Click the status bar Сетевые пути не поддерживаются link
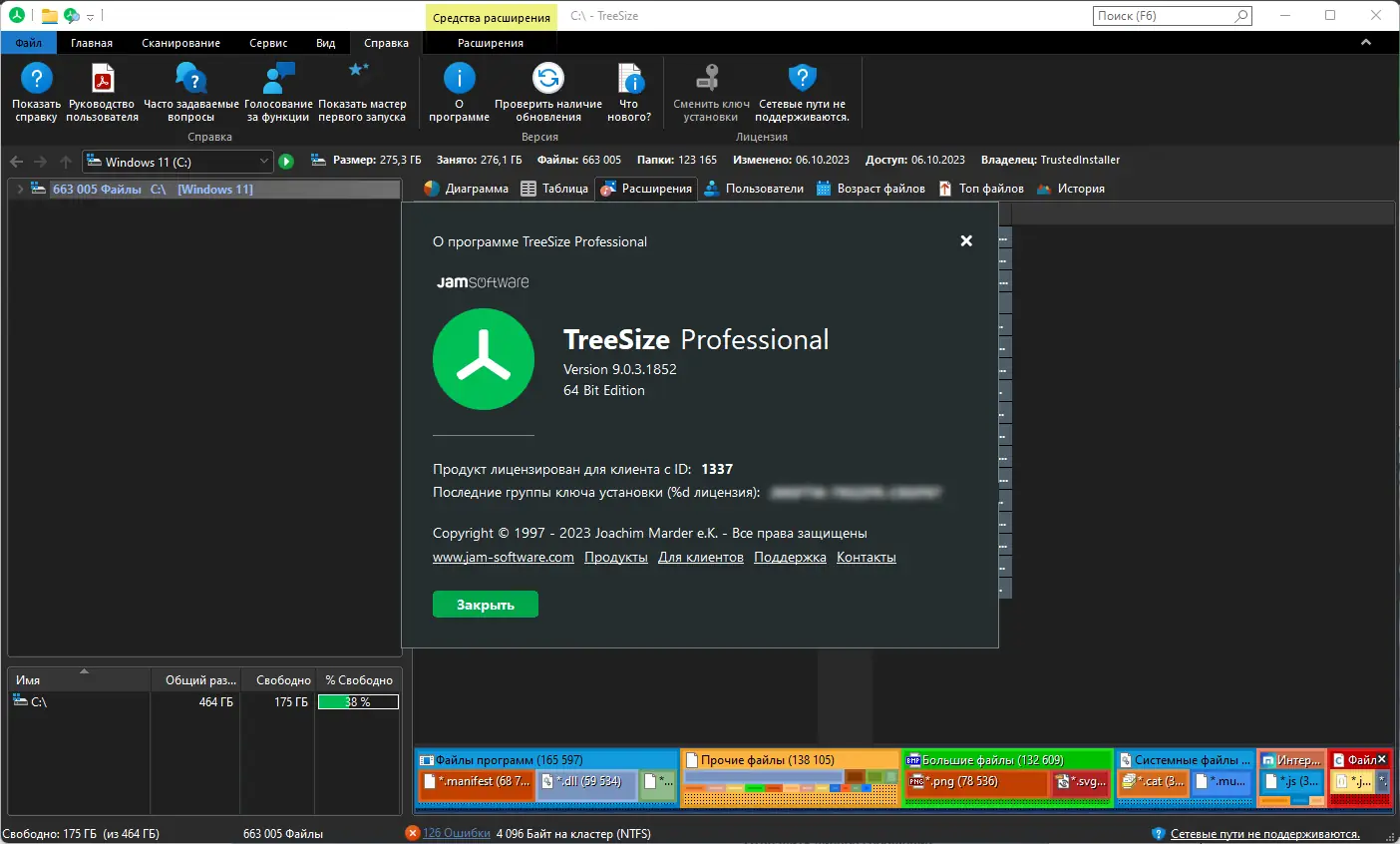 click(1264, 833)
